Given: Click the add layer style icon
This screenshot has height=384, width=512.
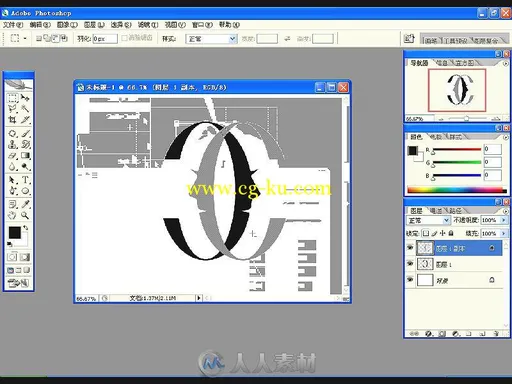Looking at the screenshot, I should pos(429,333).
